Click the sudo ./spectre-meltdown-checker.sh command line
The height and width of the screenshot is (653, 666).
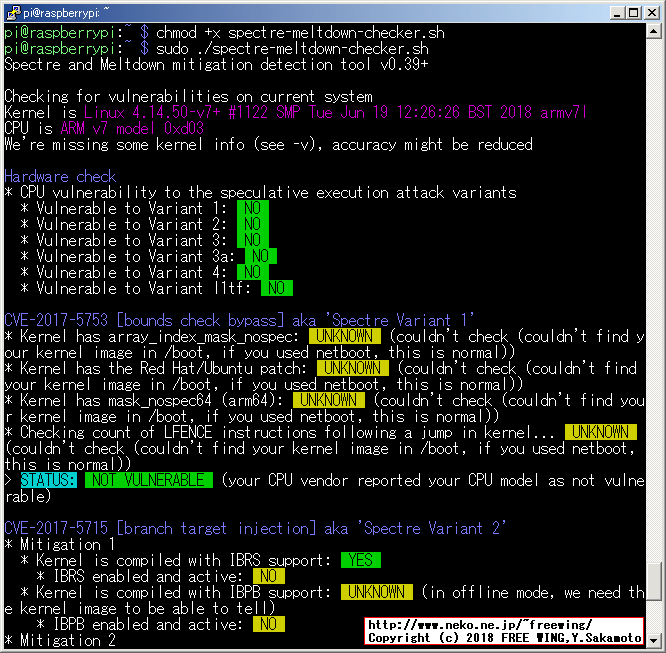[292, 49]
